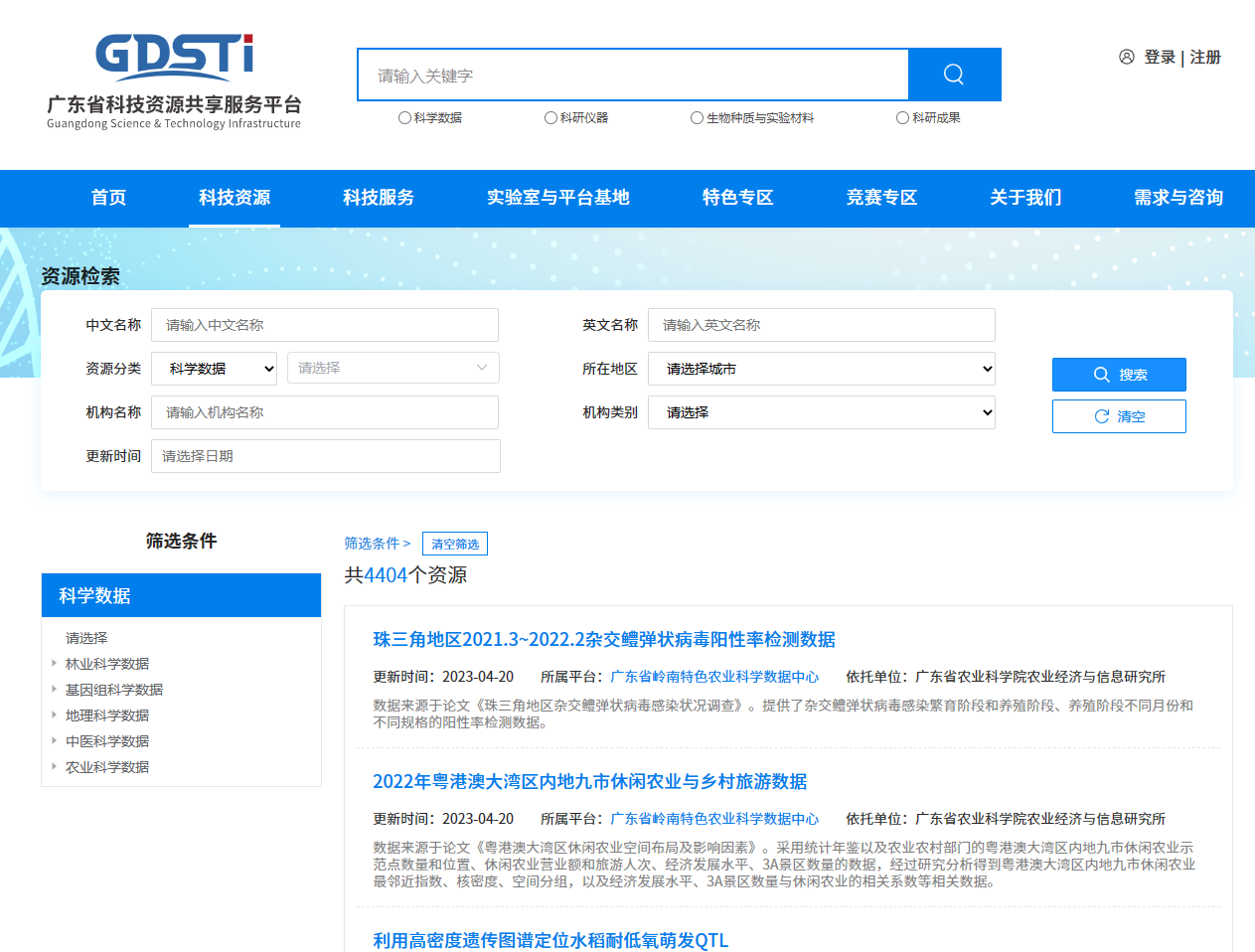Open the 机构类别 dropdown

coord(821,412)
